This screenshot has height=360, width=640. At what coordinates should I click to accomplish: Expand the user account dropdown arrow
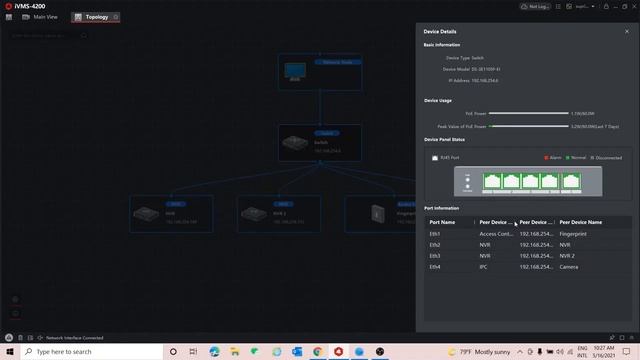[x=593, y=7]
